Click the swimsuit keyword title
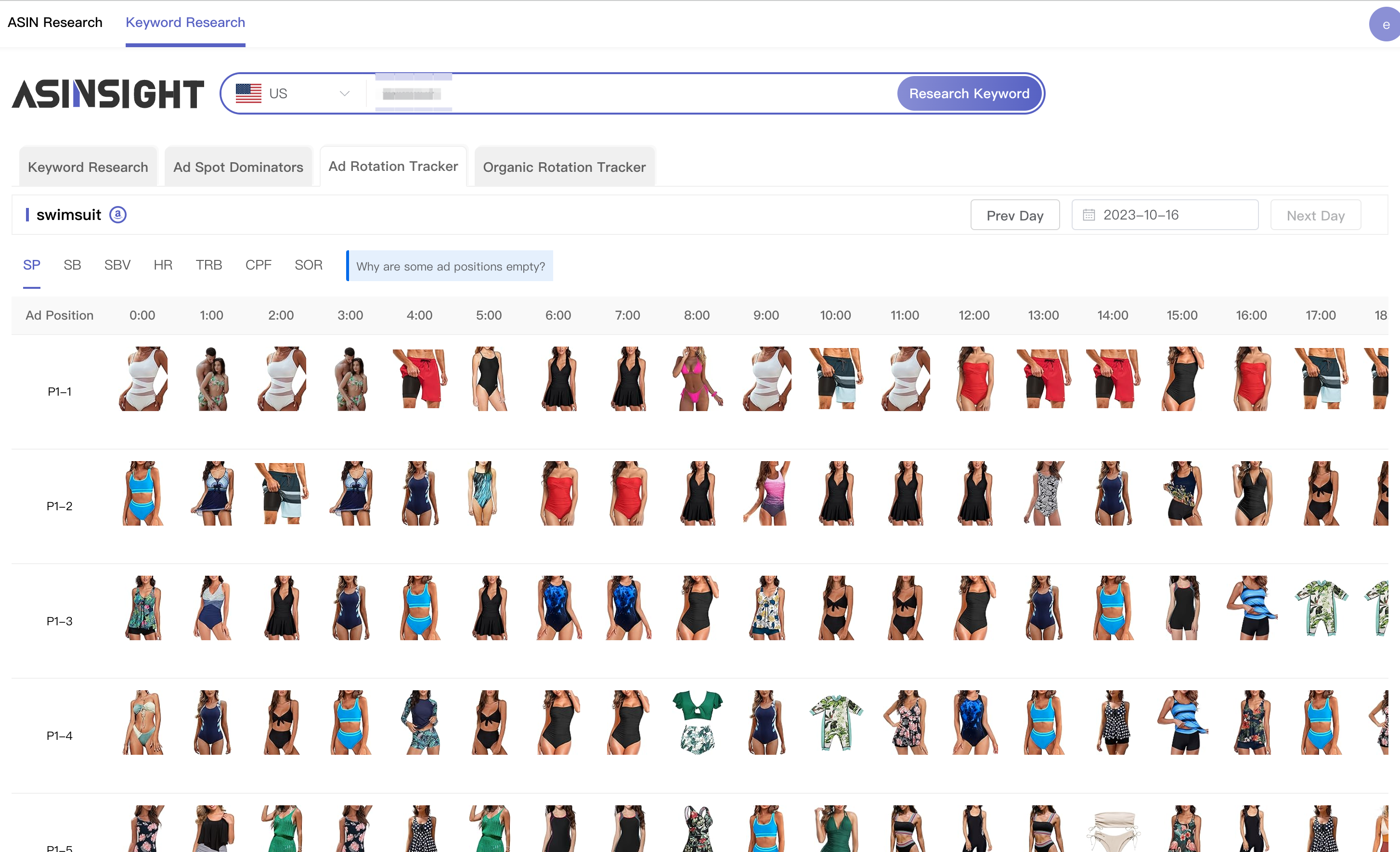The image size is (1400, 852). (x=69, y=215)
